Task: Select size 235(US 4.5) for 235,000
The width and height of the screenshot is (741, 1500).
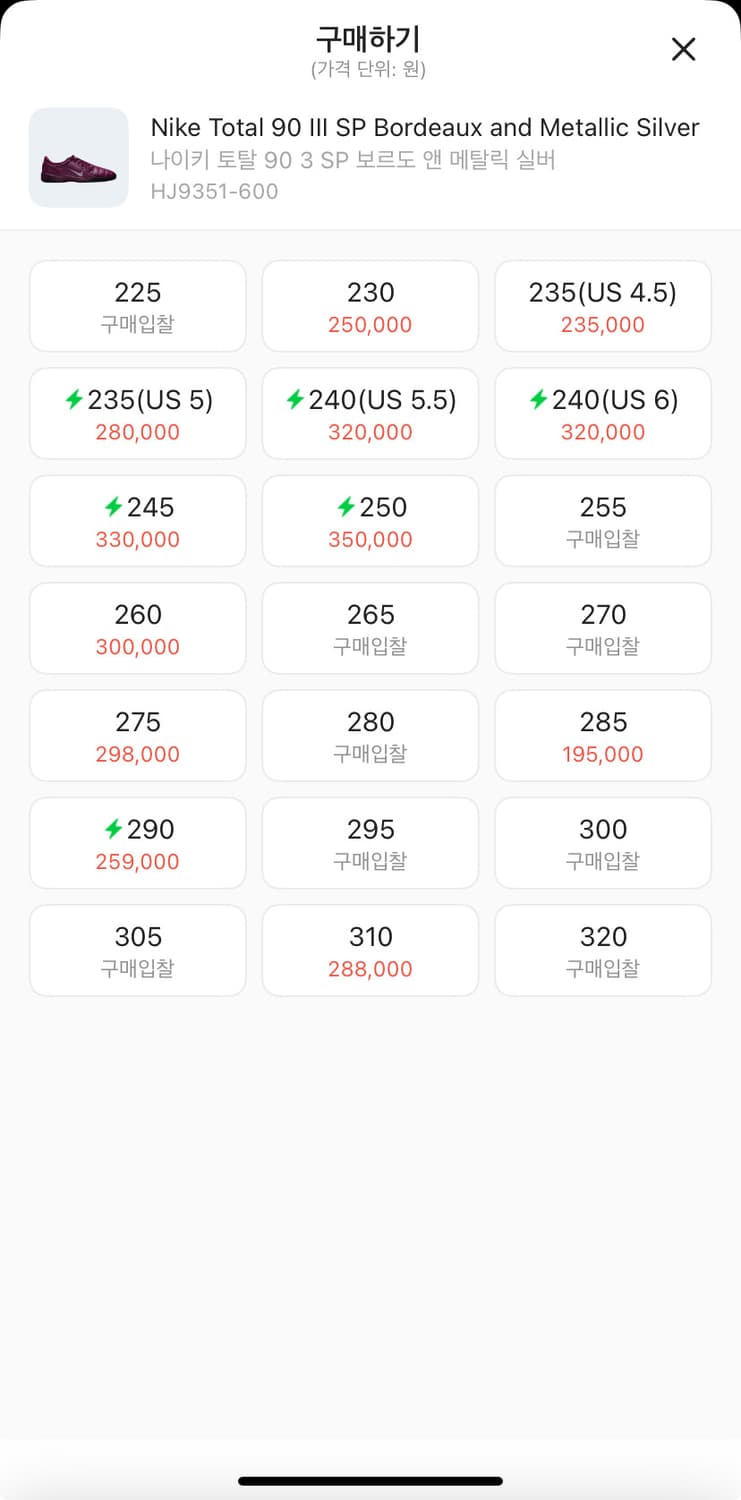Action: pos(603,306)
